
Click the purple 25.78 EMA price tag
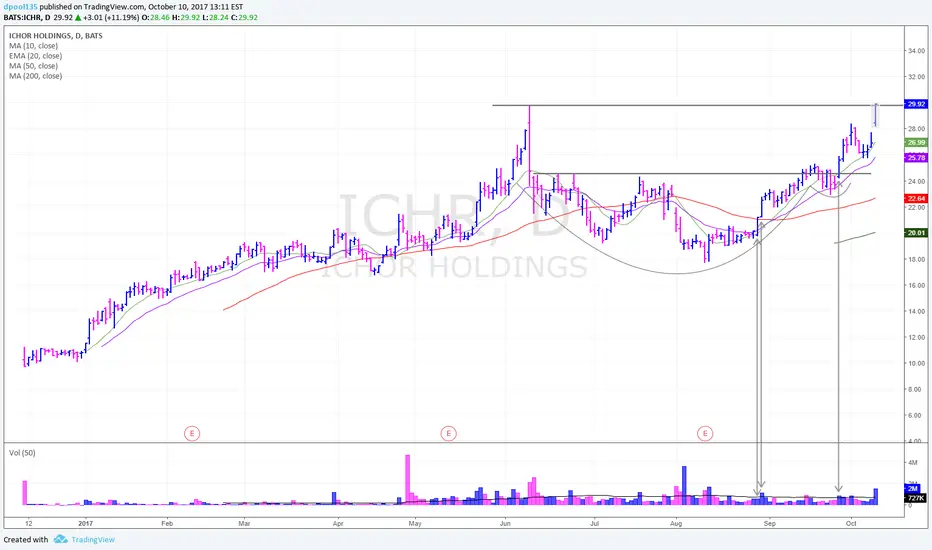[x=915, y=158]
